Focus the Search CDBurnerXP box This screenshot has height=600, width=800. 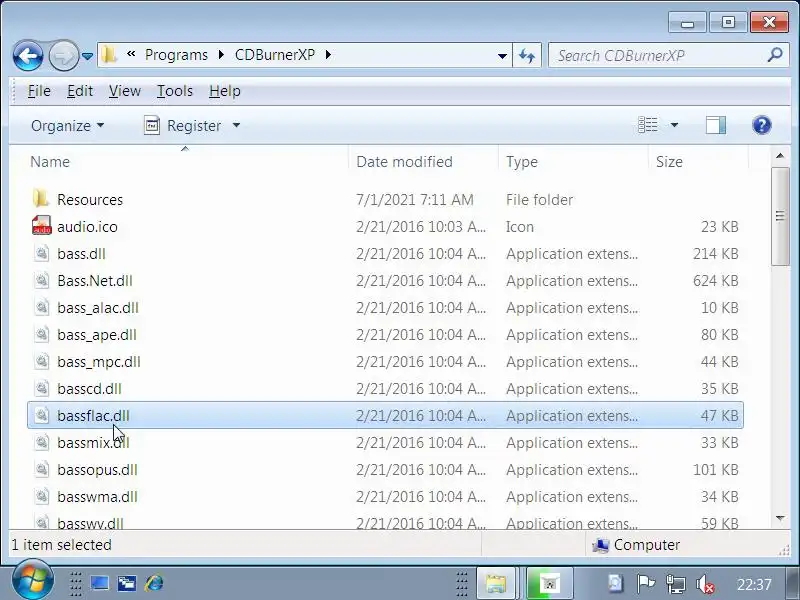658,56
